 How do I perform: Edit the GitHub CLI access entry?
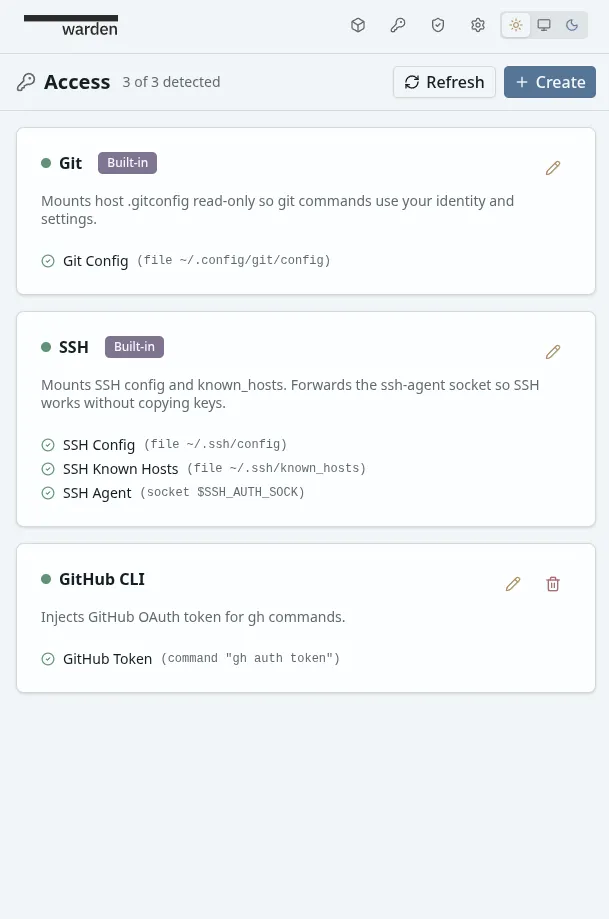coord(513,584)
